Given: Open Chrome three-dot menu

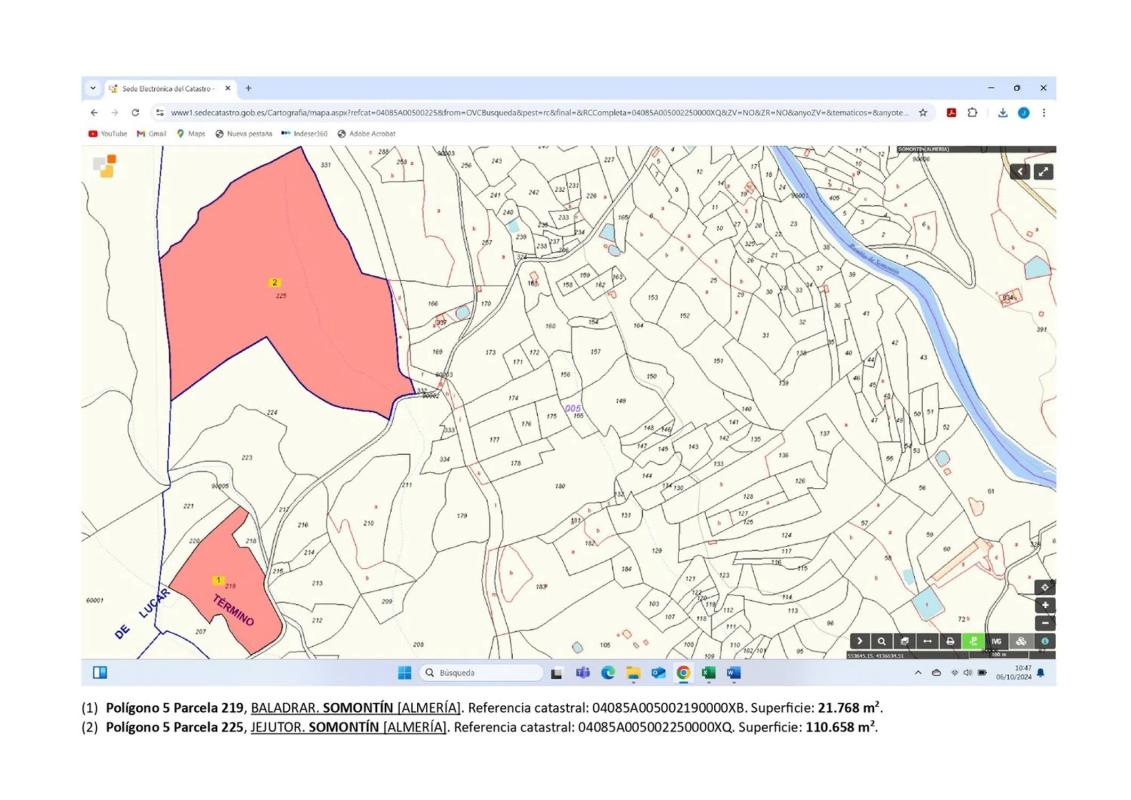Looking at the screenshot, I should 1044,113.
